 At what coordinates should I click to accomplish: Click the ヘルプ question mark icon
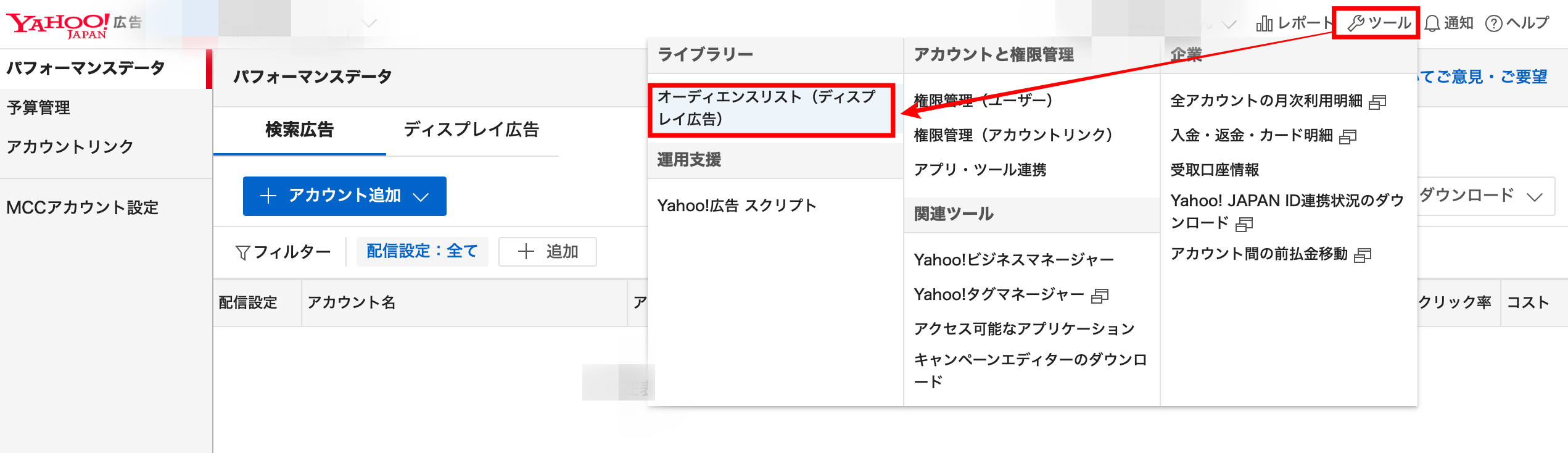click(x=1493, y=24)
